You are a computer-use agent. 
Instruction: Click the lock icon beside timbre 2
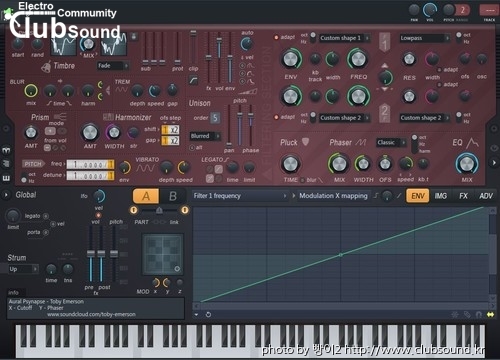pyautogui.click(x=134, y=36)
